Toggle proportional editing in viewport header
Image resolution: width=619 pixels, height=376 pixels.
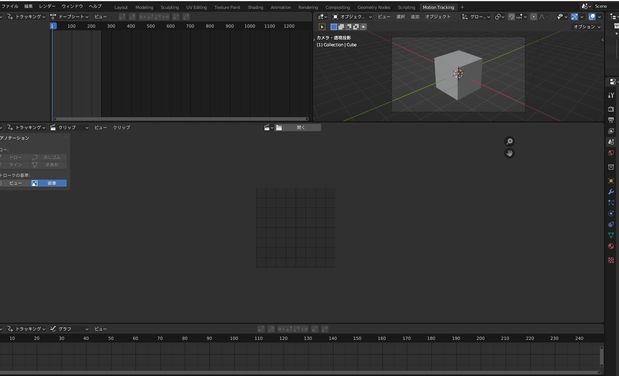tap(534, 17)
